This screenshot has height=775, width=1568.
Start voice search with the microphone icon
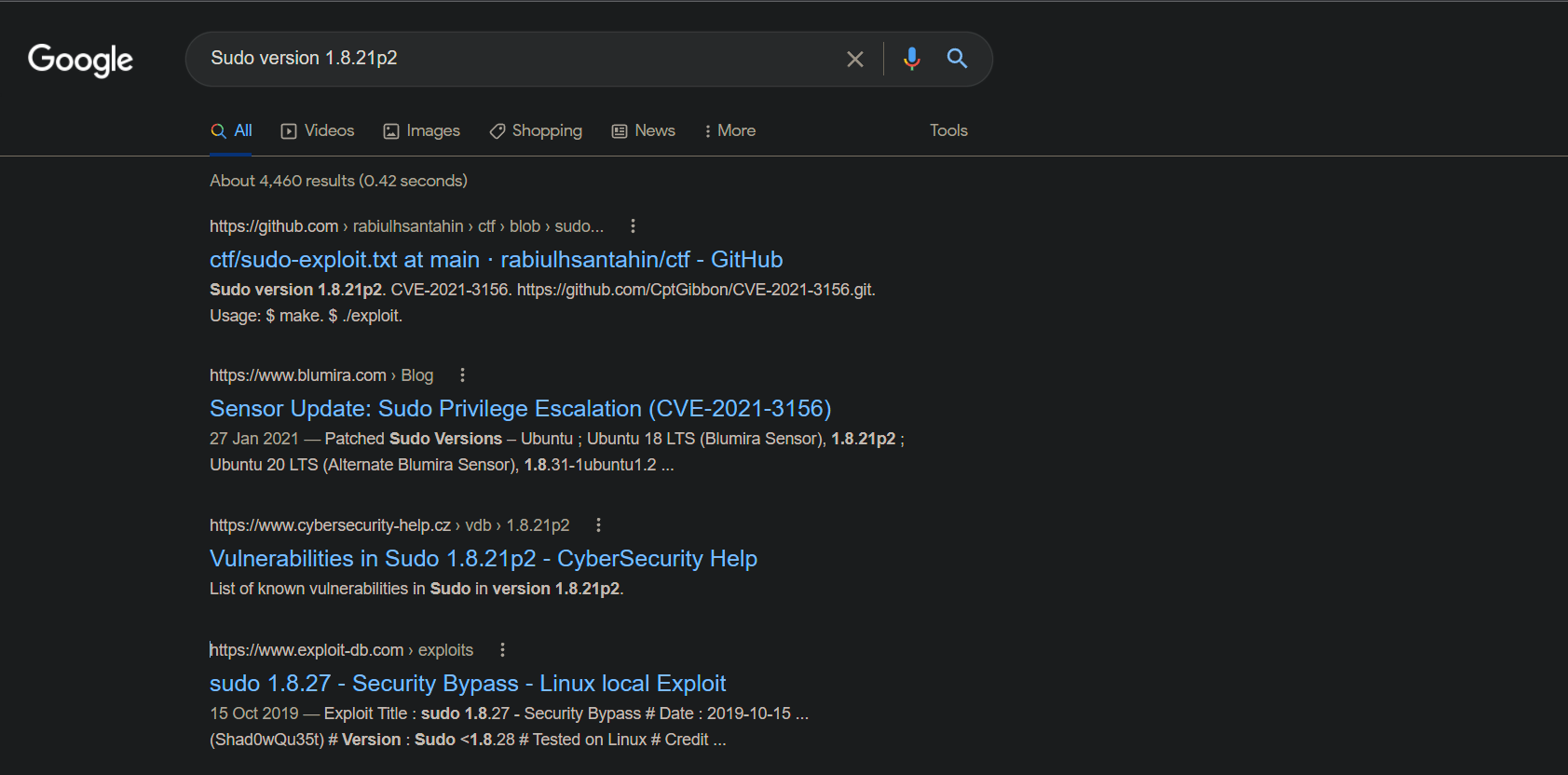pos(911,59)
